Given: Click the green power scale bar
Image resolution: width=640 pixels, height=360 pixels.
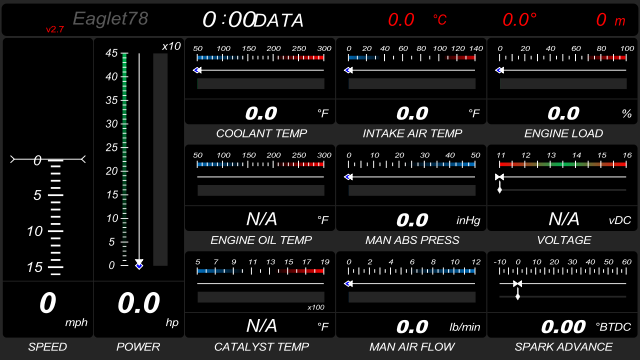Looking at the screenshot, I should click(x=124, y=159).
